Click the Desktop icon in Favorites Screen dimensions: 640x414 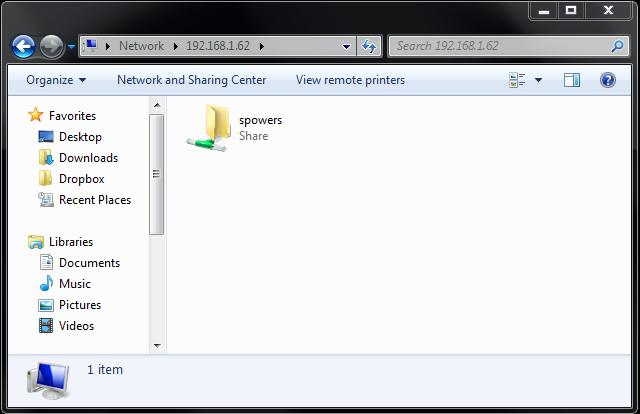tap(46, 136)
